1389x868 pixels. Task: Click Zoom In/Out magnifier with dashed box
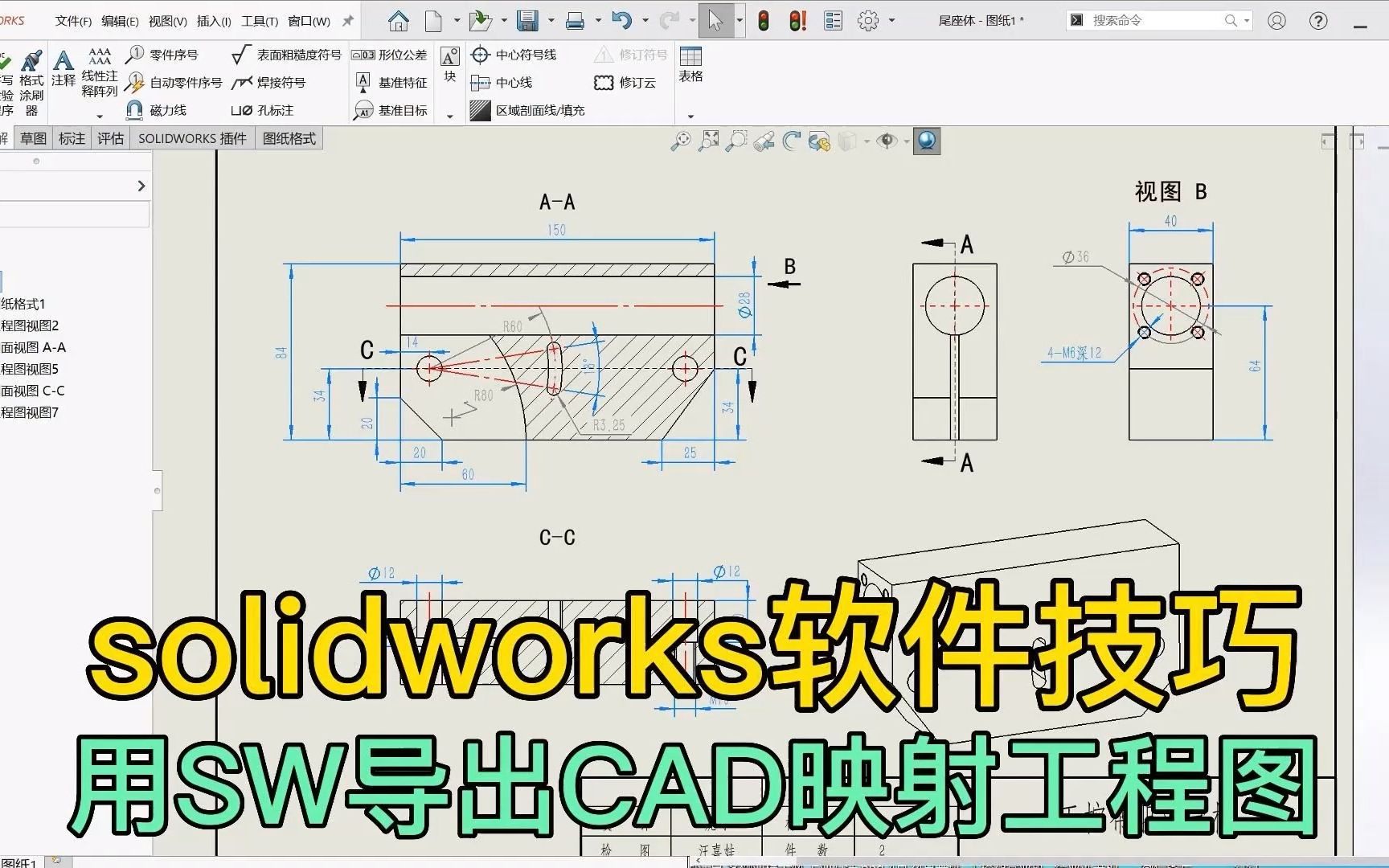click(735, 141)
